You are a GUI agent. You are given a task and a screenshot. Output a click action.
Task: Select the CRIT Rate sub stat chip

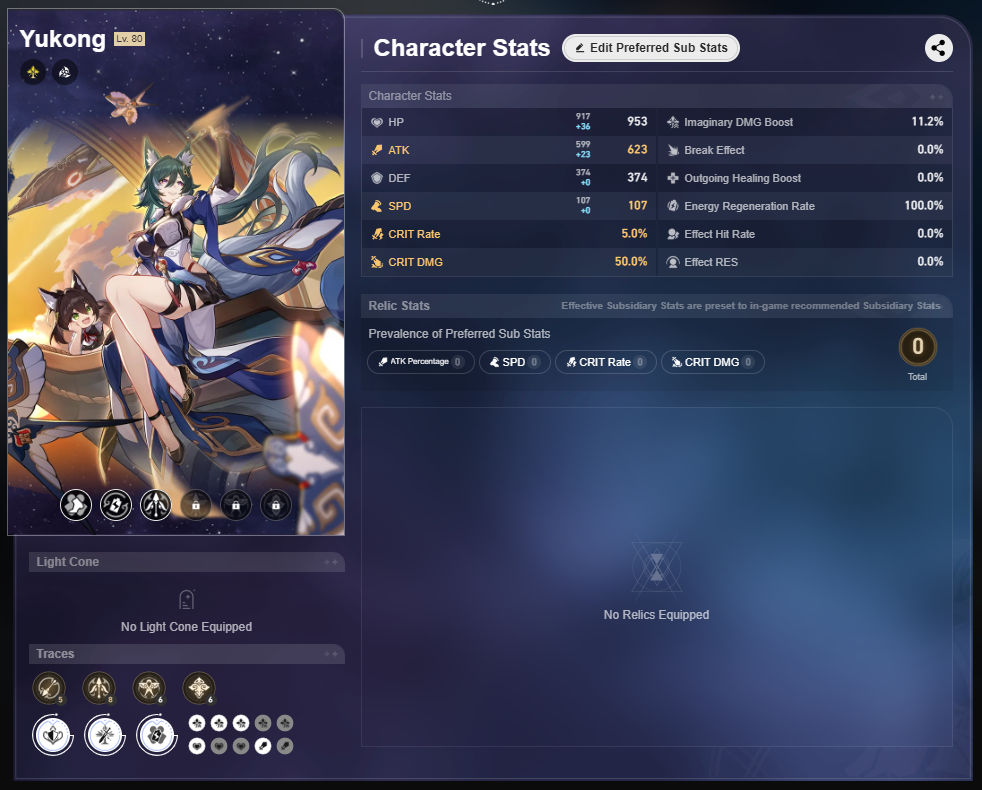tap(606, 361)
